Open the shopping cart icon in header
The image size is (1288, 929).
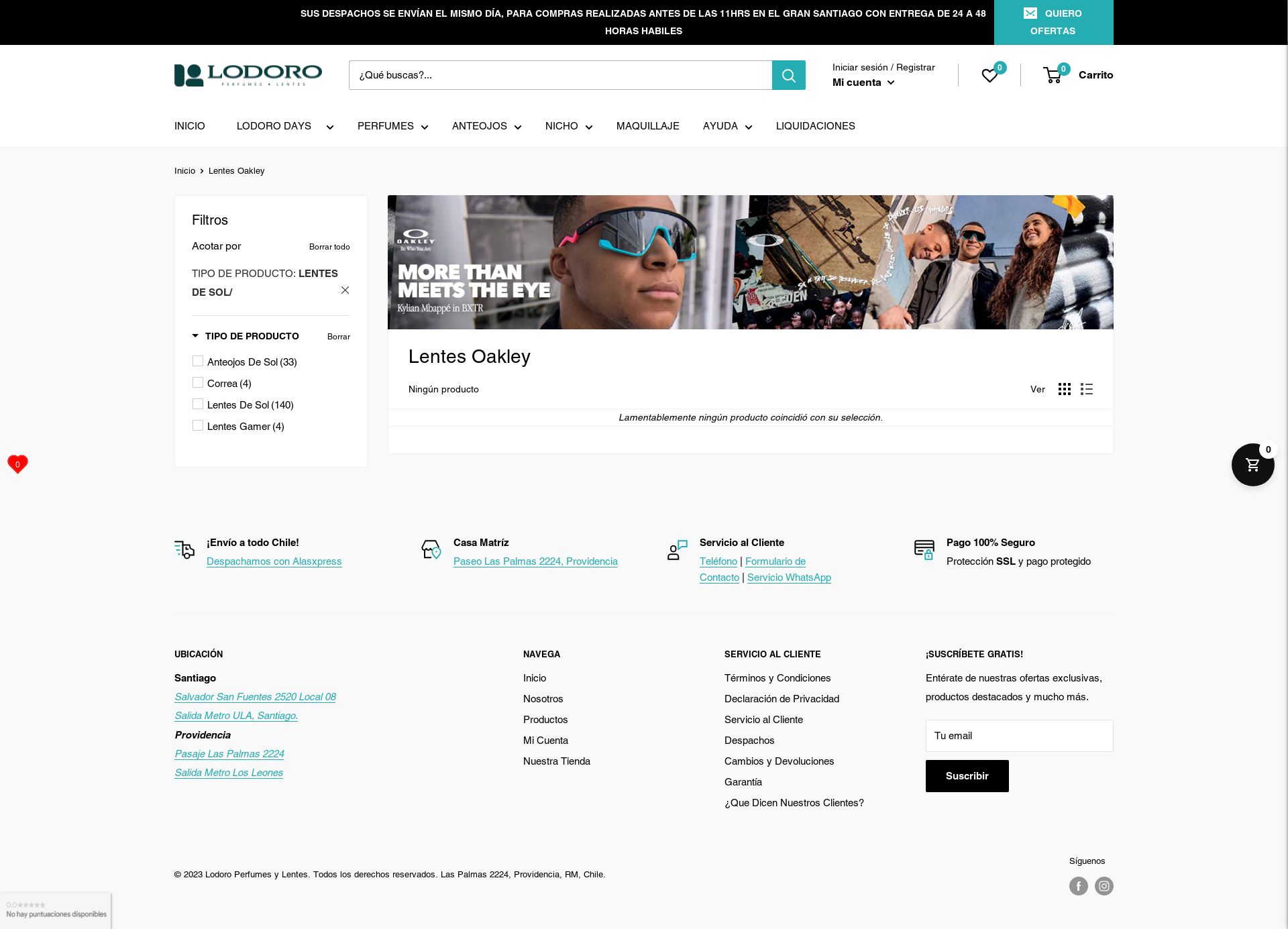(1053, 75)
